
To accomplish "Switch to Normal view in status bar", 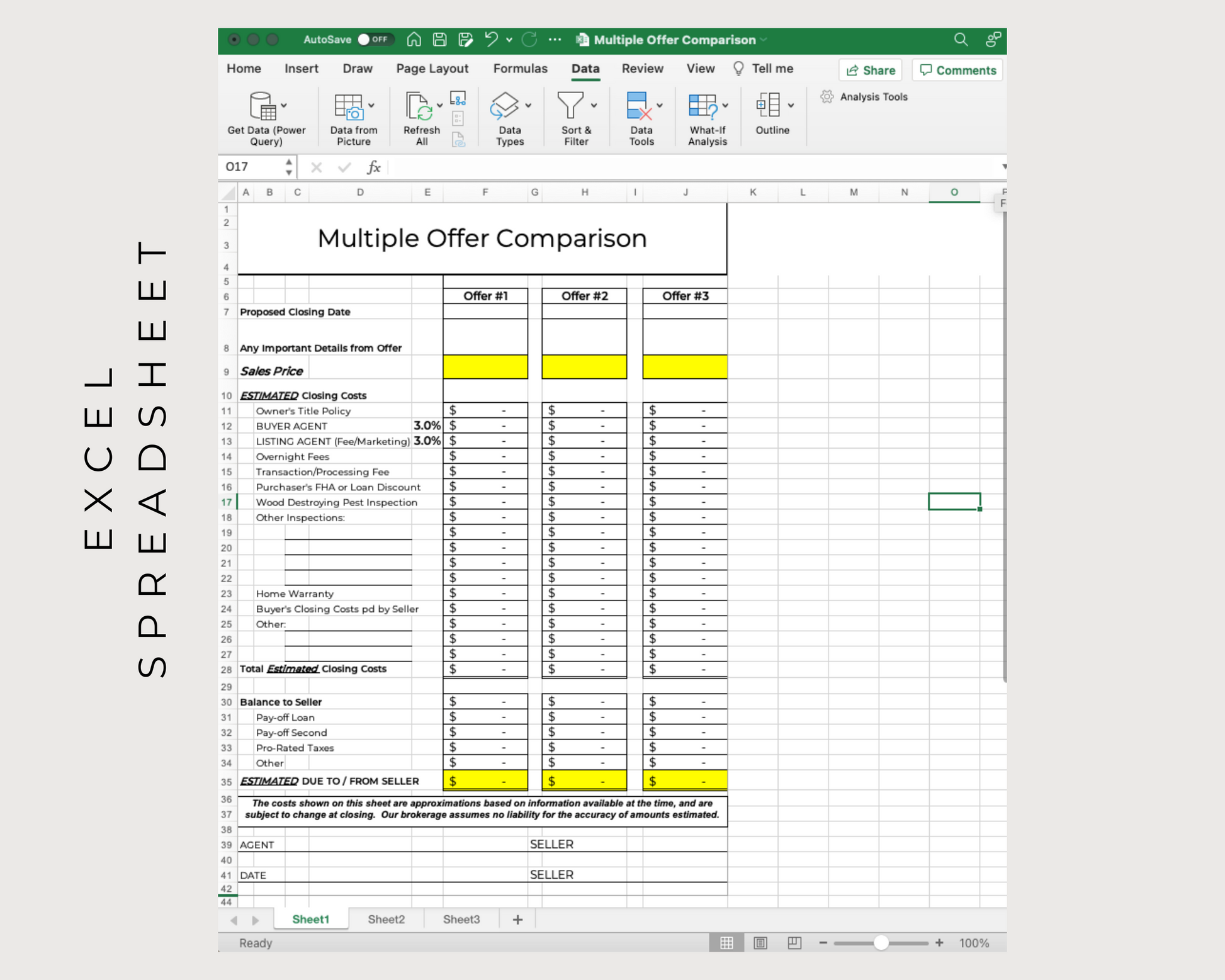I will 726,942.
